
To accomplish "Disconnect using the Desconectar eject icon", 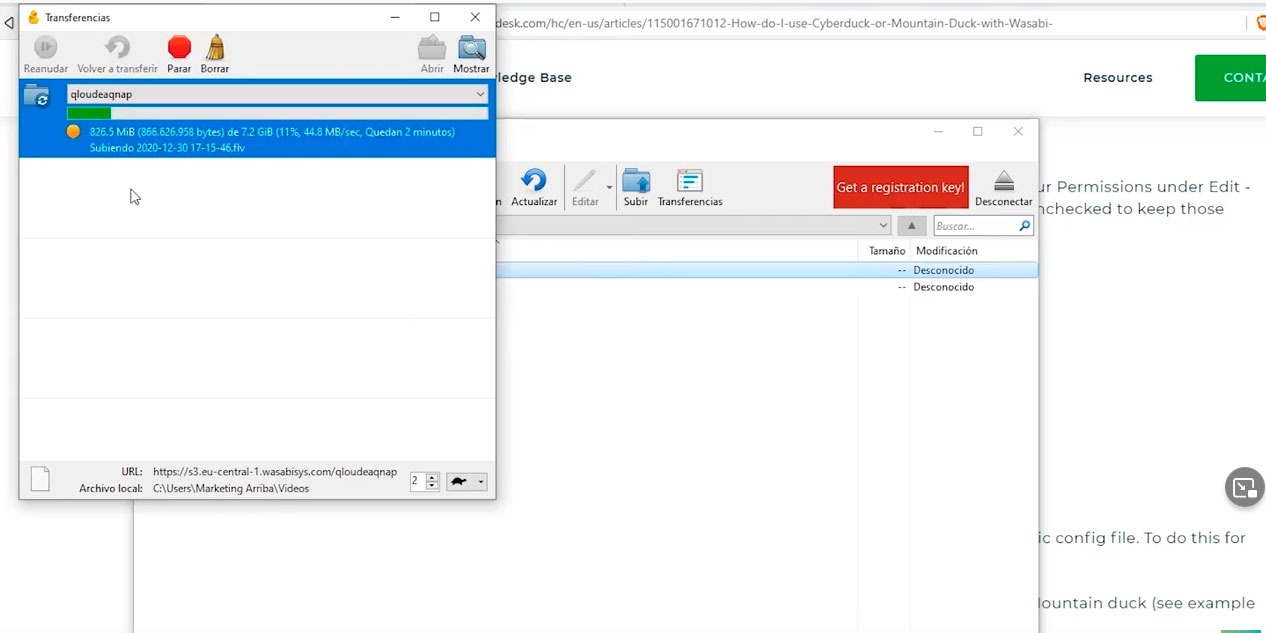I will [x=1004, y=181].
